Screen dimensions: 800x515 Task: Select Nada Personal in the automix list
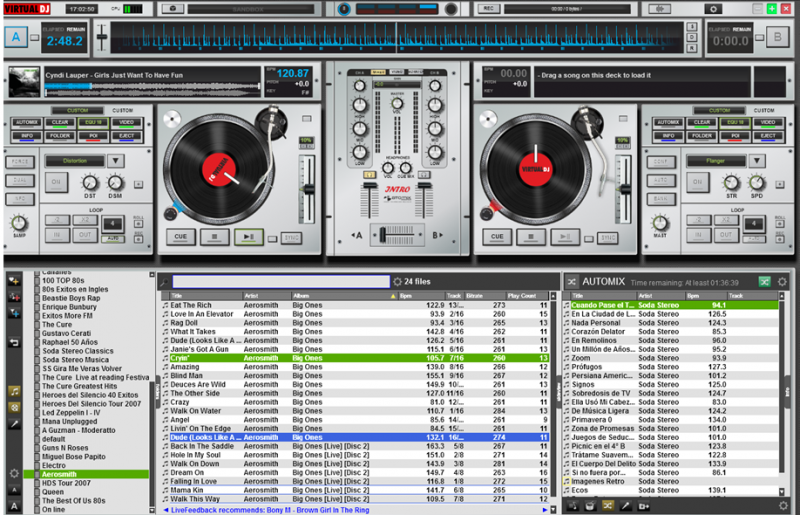671,323
